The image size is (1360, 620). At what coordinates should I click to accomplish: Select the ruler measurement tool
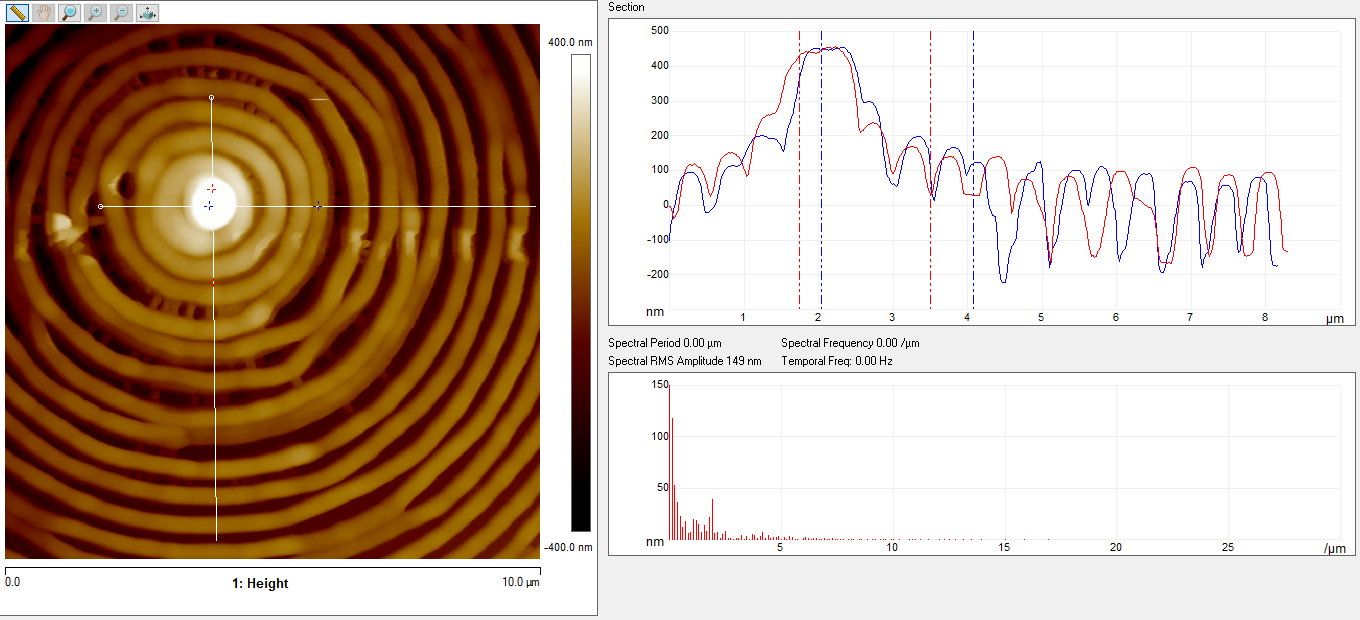pyautogui.click(x=17, y=13)
